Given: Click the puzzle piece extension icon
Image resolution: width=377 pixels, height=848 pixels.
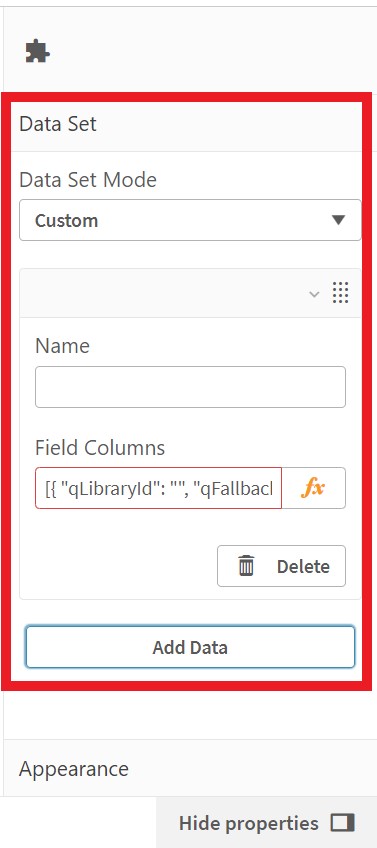Looking at the screenshot, I should click(37, 51).
